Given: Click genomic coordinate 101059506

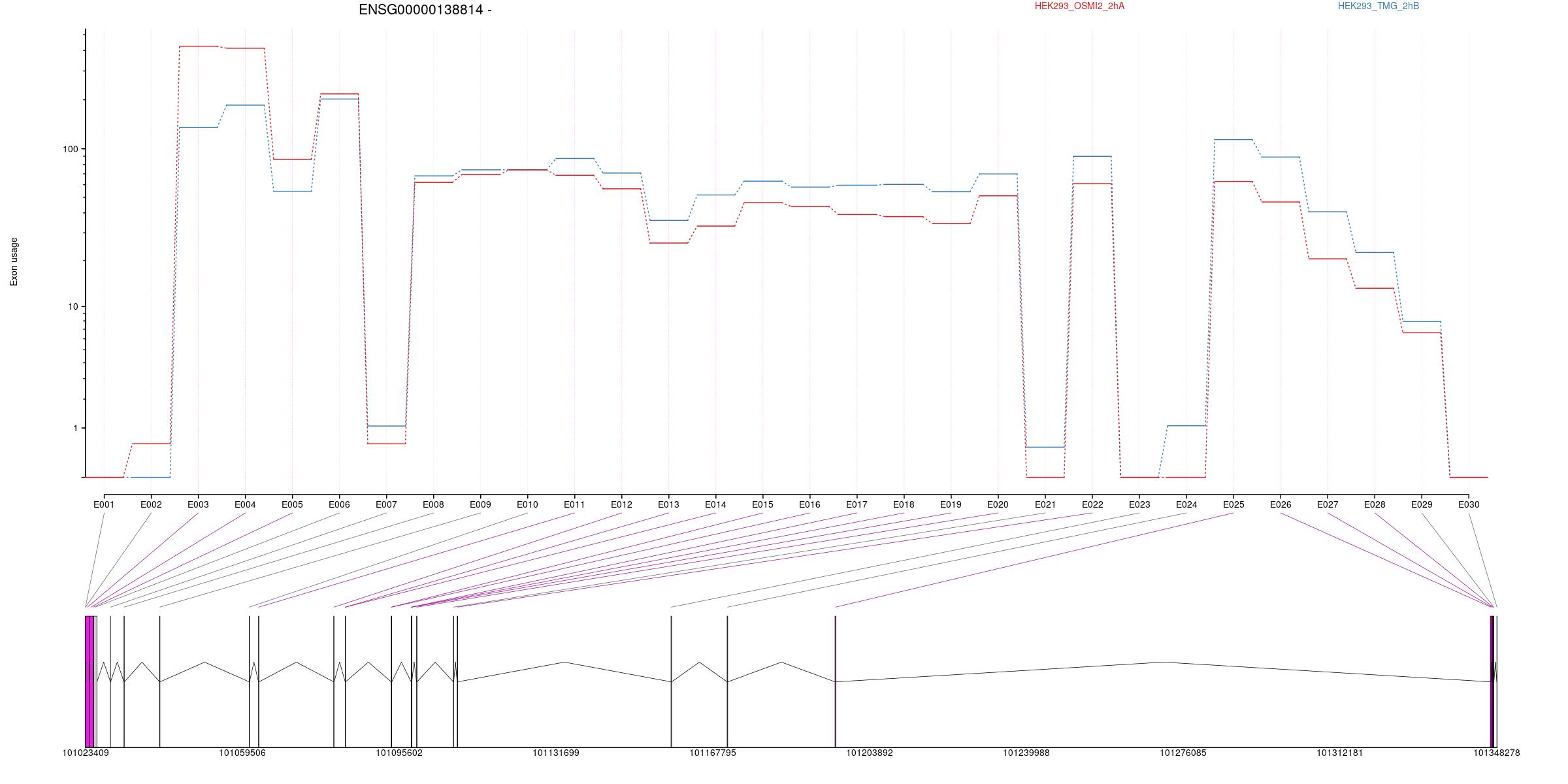Looking at the screenshot, I should coord(242,753).
